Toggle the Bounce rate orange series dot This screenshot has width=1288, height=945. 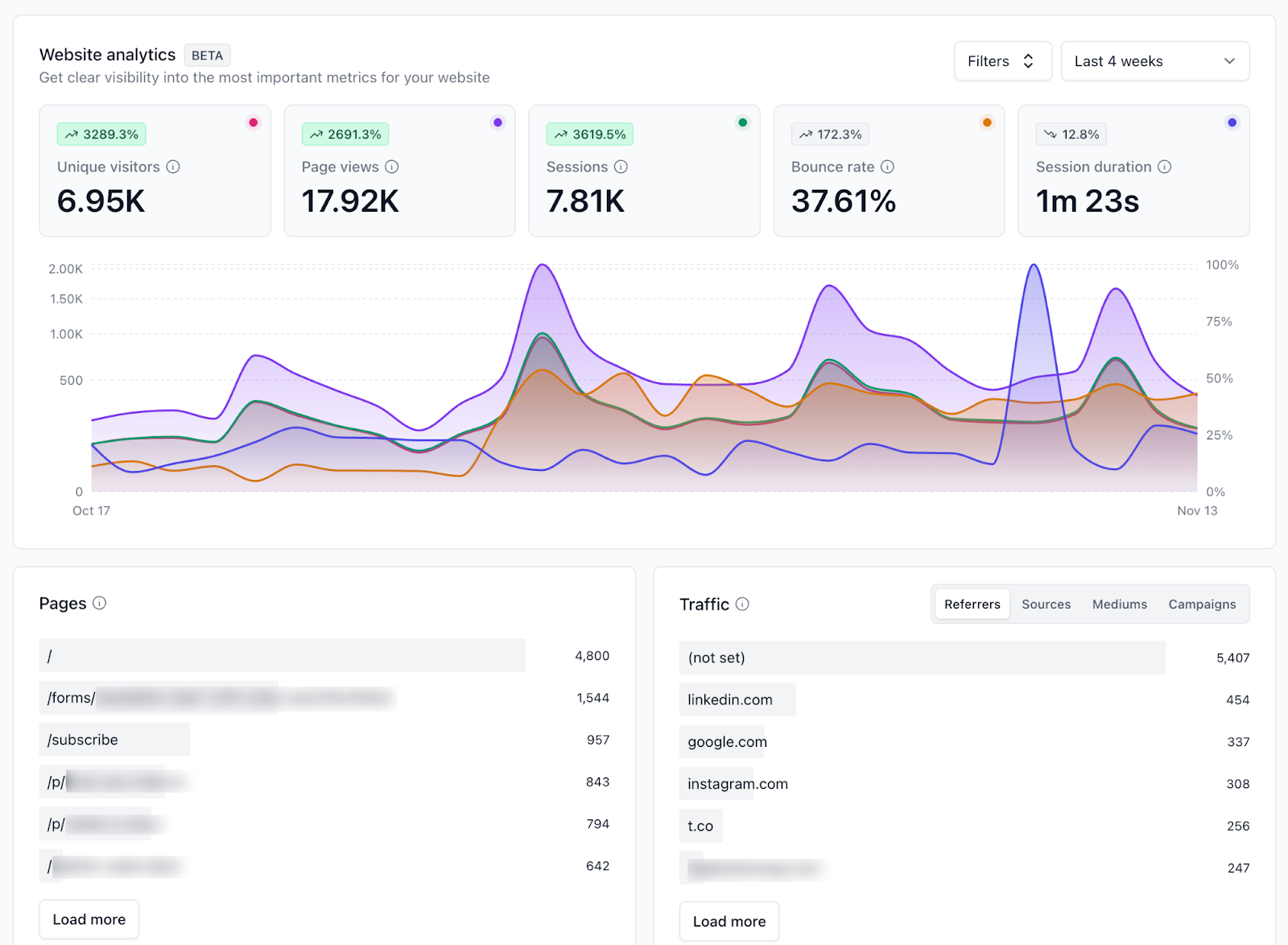click(x=987, y=122)
